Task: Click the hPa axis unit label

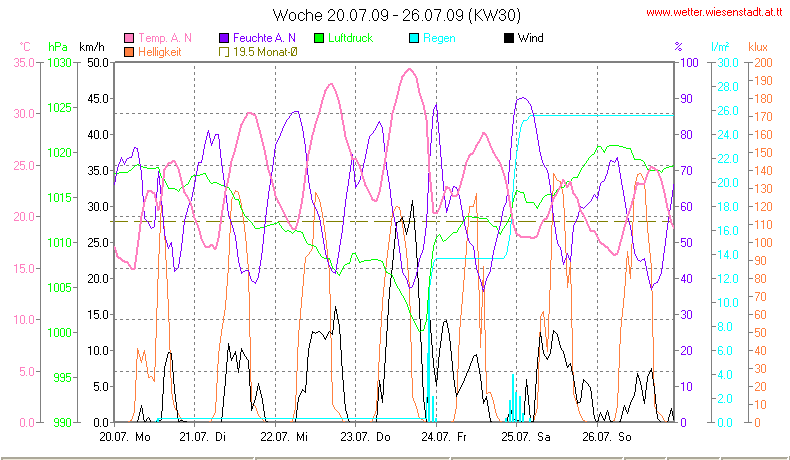Action: click(x=57, y=47)
